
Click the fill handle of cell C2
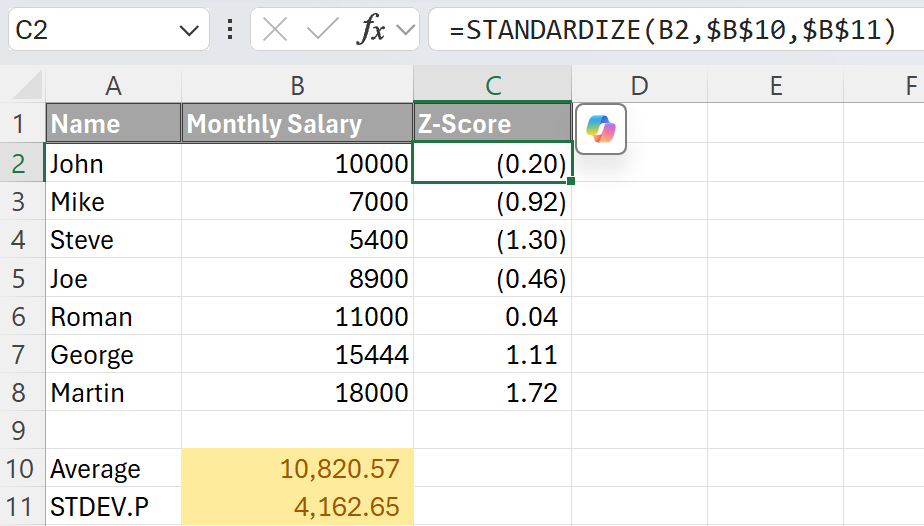[571, 181]
